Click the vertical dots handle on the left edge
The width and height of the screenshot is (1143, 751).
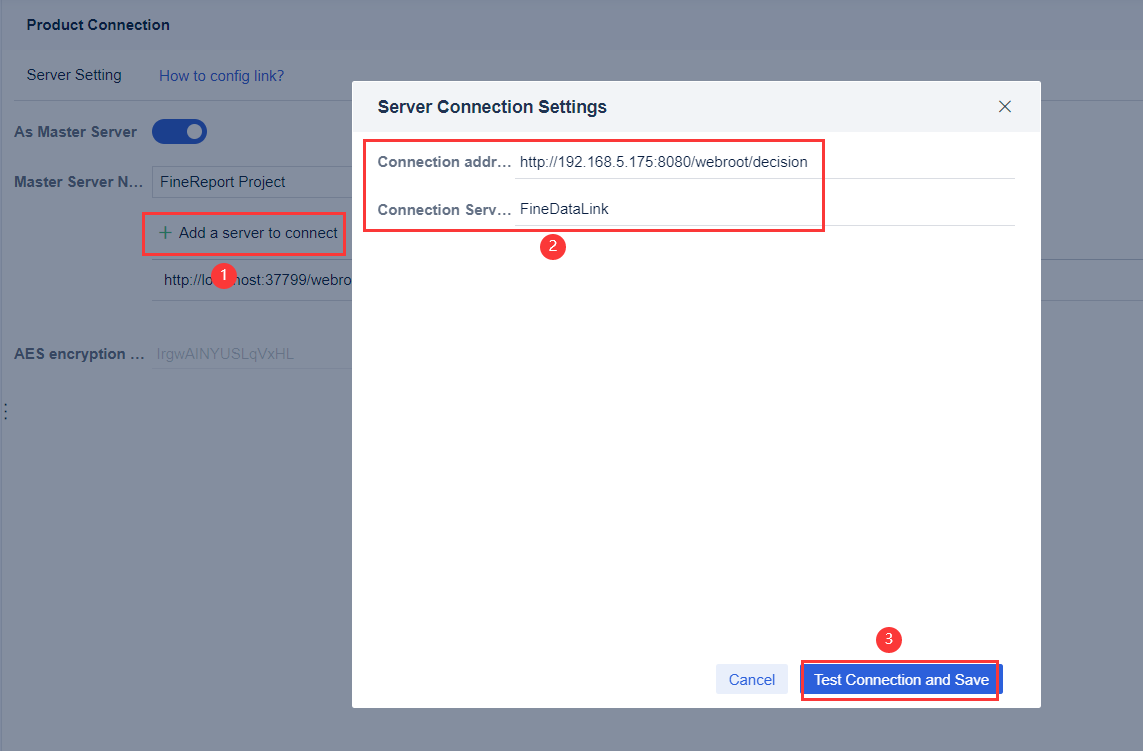[5, 411]
